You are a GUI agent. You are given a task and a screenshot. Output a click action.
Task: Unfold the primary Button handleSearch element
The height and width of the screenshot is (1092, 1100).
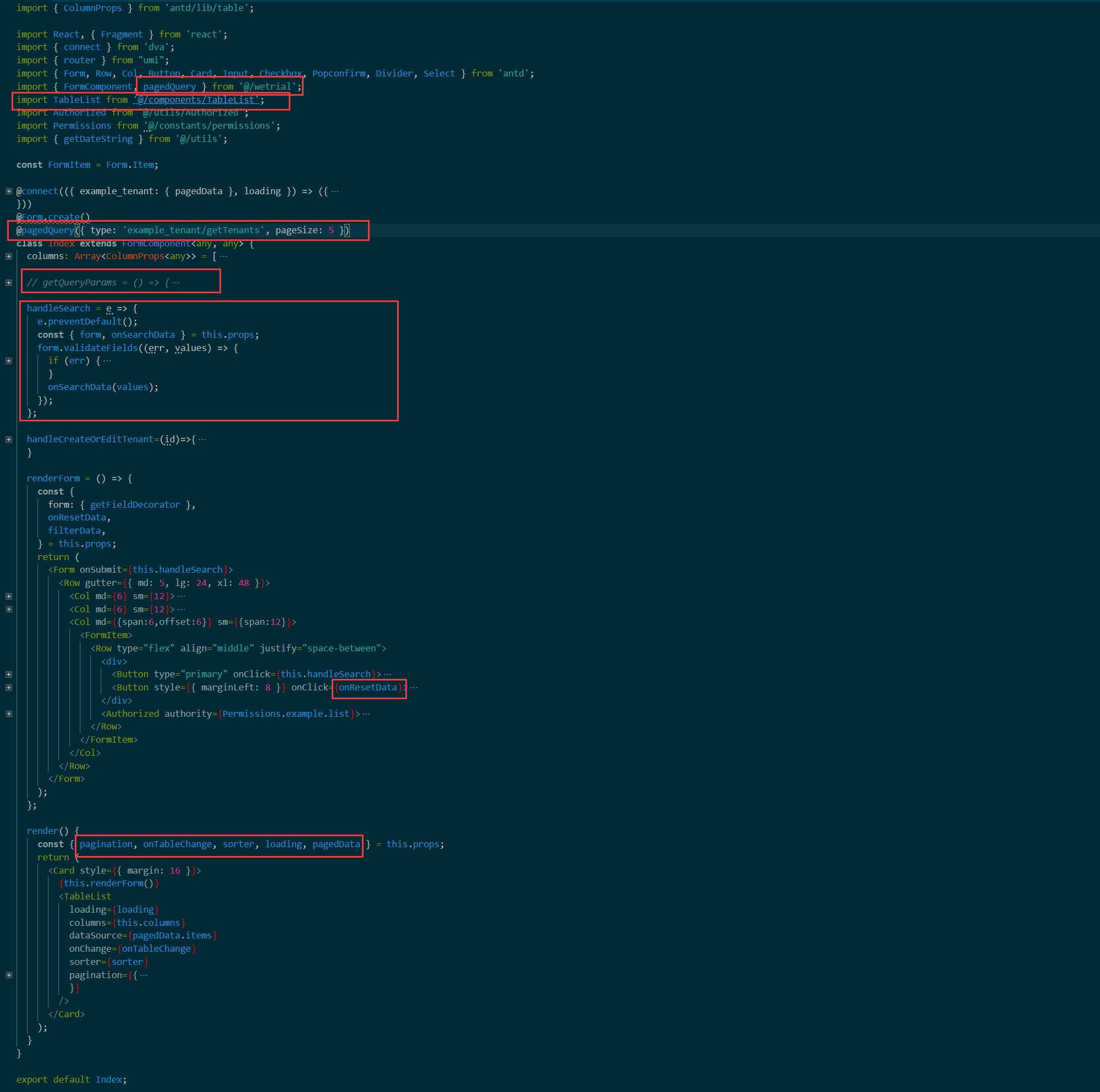tap(9, 674)
